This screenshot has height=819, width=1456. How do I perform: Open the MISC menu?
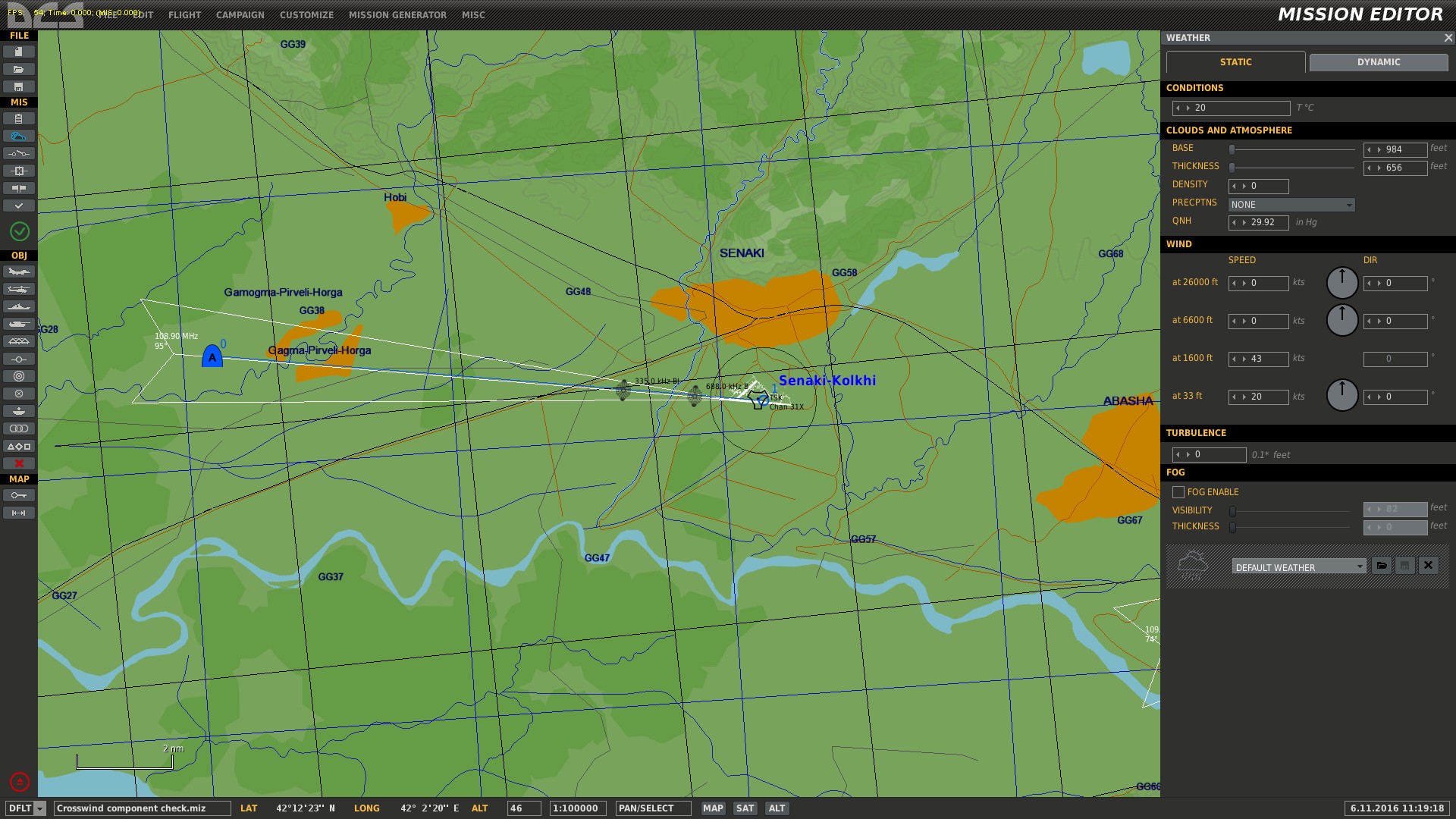click(x=473, y=15)
